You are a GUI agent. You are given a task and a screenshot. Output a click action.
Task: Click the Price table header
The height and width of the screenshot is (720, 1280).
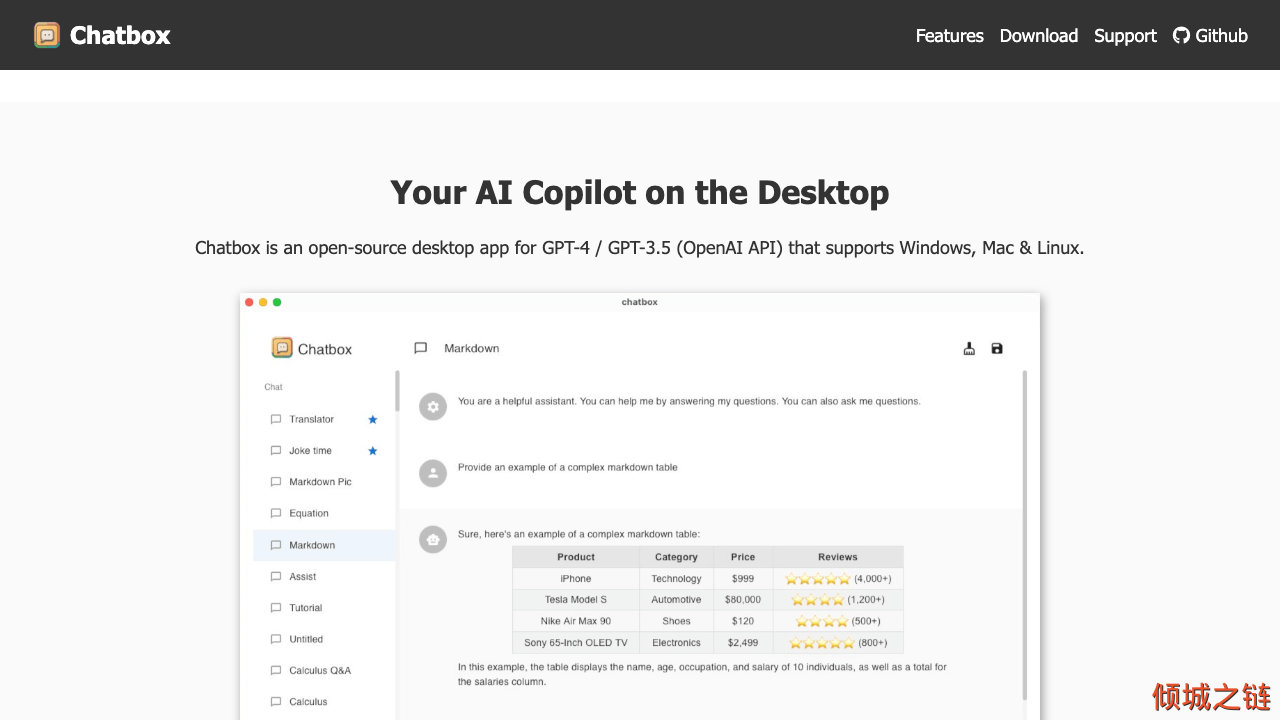[743, 557]
